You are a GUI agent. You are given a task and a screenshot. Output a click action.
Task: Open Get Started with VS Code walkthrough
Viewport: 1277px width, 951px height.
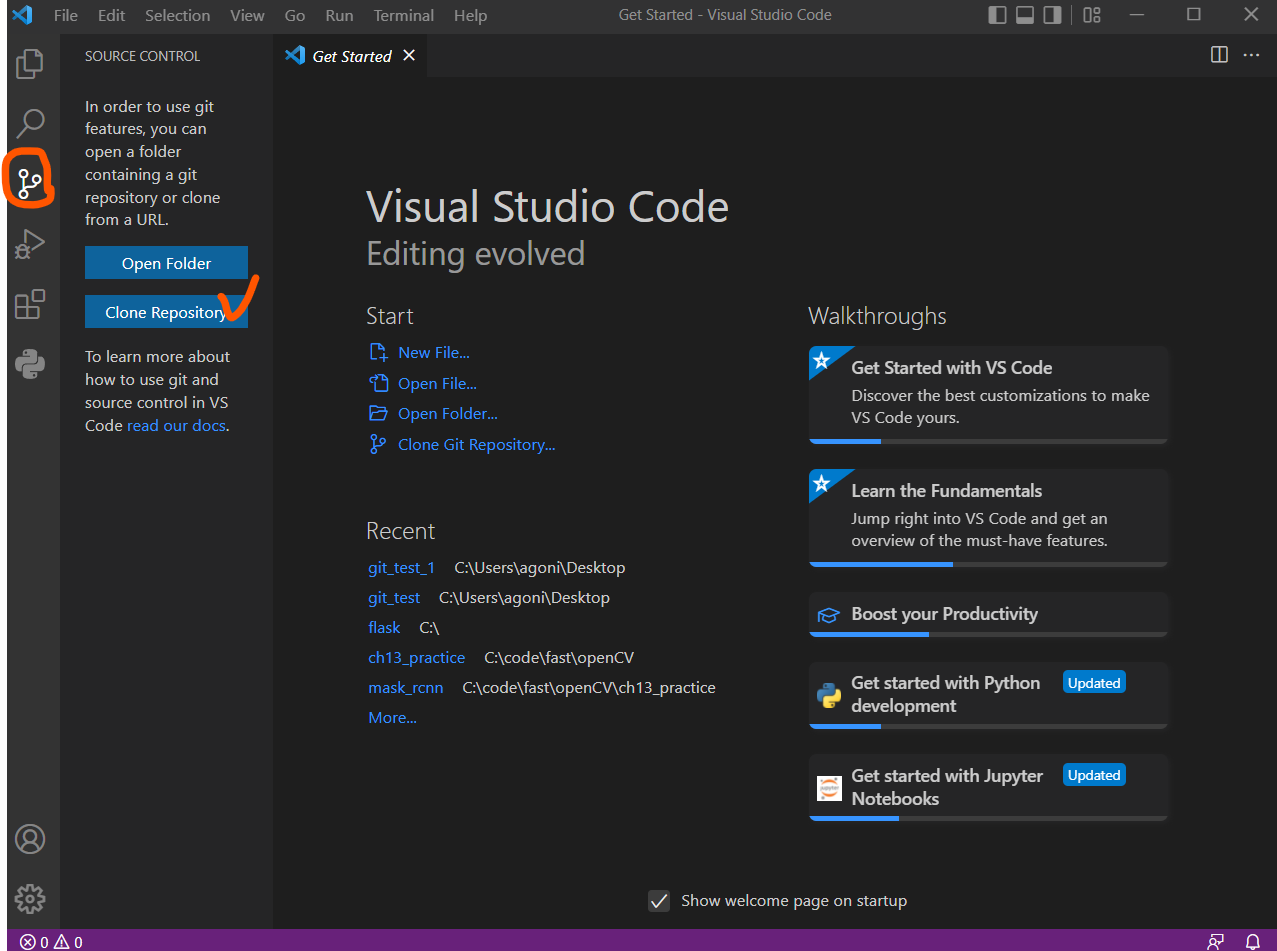(988, 394)
